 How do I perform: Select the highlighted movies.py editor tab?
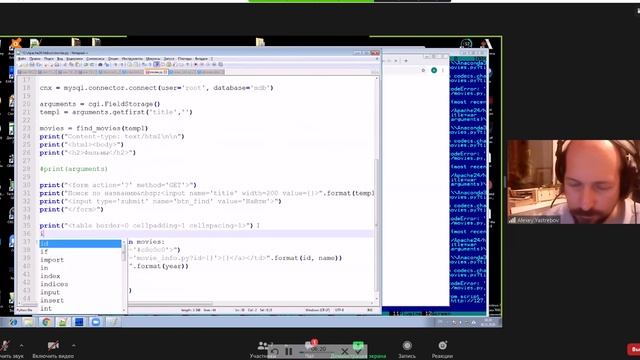click(x=156, y=72)
